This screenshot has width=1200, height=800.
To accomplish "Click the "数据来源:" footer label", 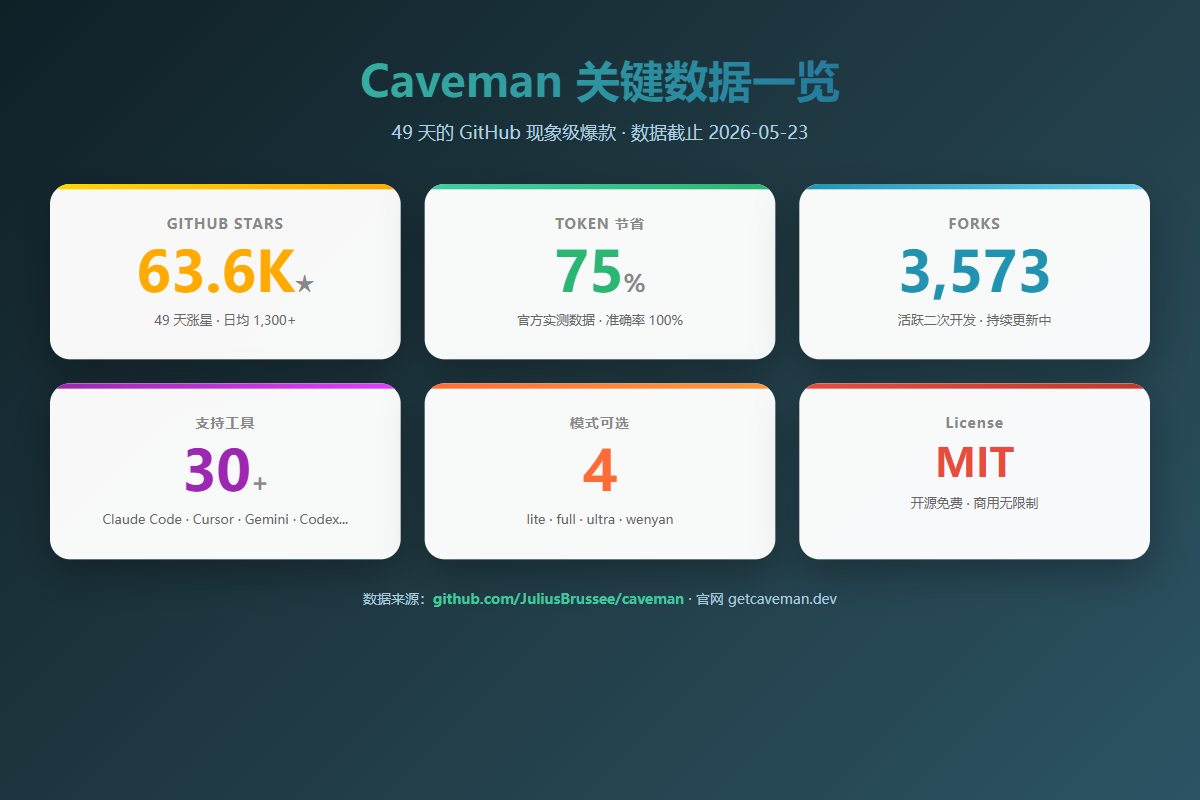I will [395, 599].
